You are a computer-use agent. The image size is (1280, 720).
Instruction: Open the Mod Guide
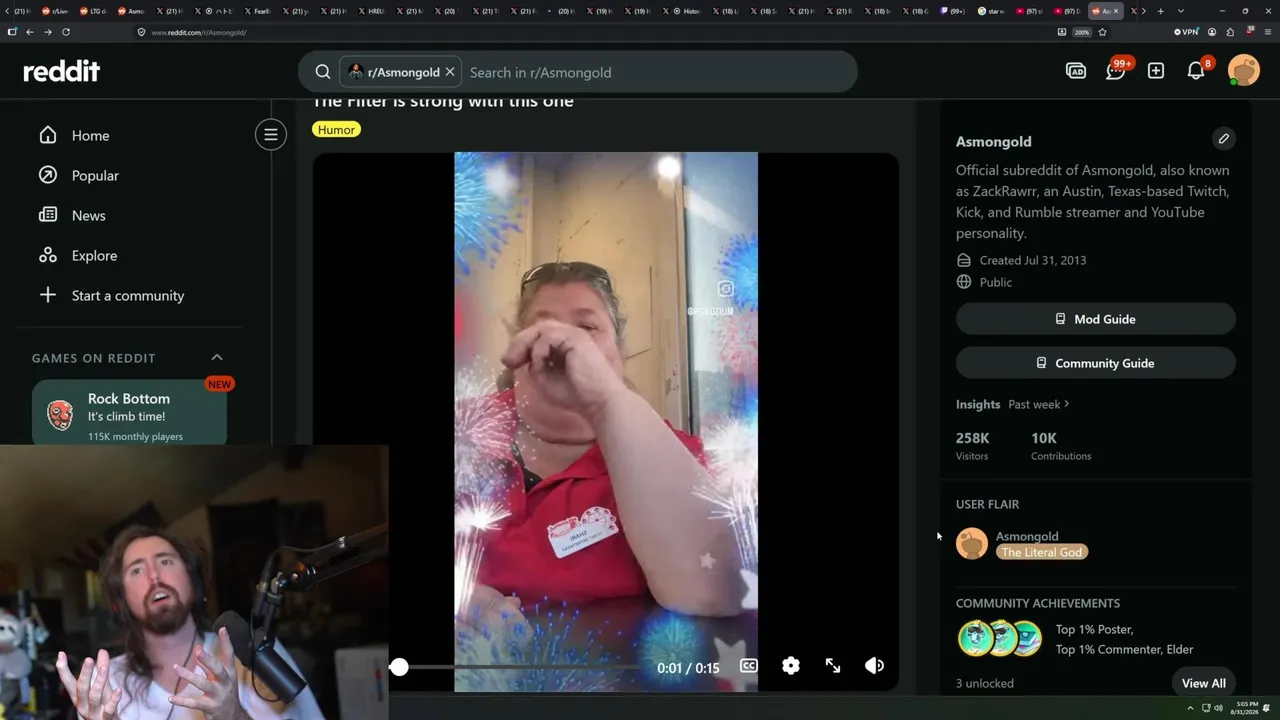coord(1096,319)
